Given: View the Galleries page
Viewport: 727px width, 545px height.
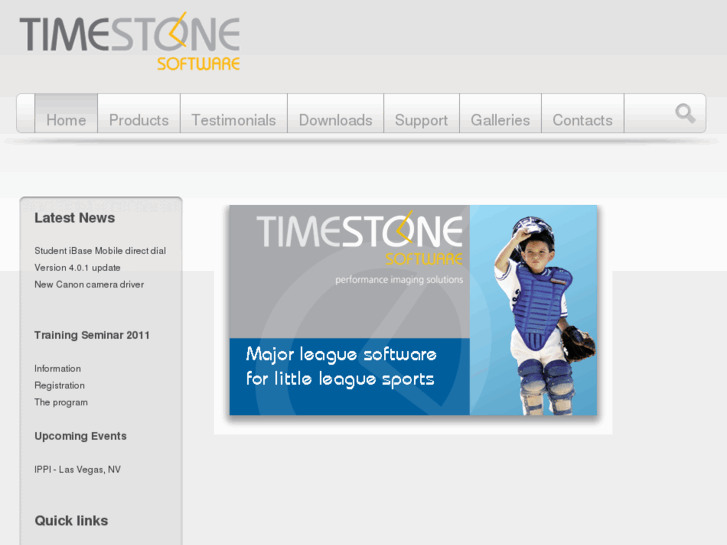Looking at the screenshot, I should tap(500, 114).
